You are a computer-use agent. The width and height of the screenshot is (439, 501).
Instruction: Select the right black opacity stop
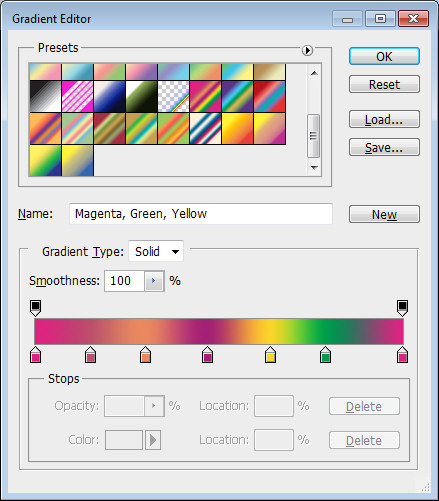coord(402,308)
